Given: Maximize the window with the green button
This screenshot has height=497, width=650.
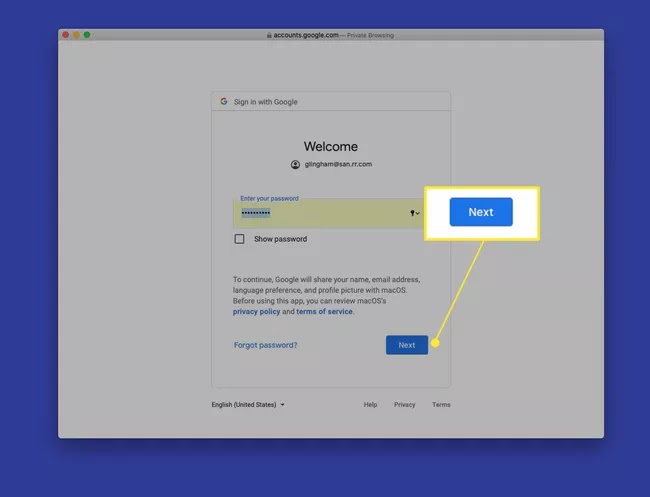Looking at the screenshot, I should pyautogui.click(x=87, y=35).
